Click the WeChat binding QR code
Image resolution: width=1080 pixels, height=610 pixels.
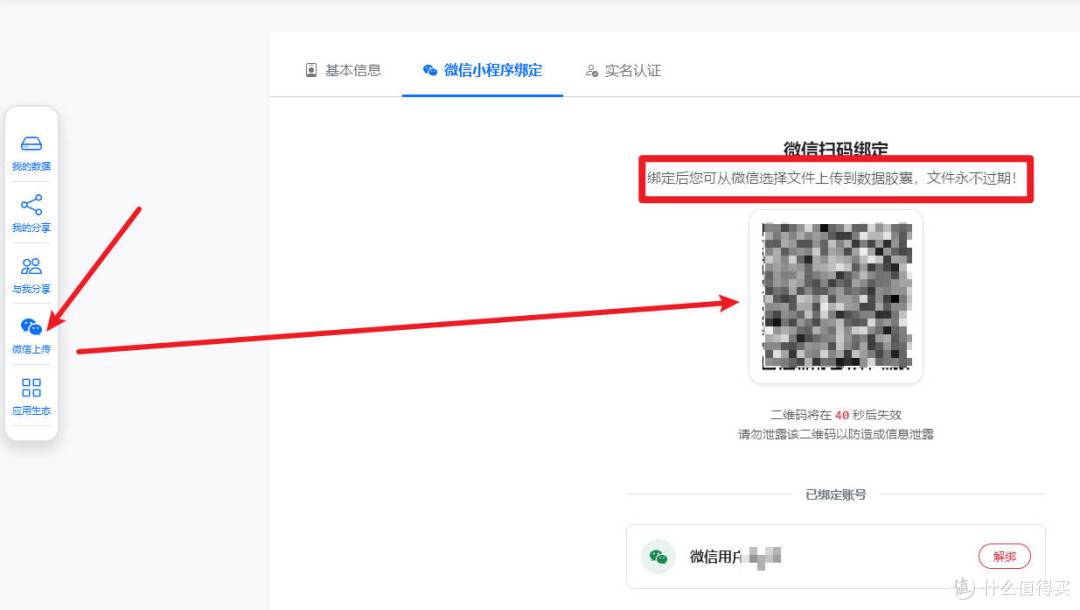click(x=835, y=296)
